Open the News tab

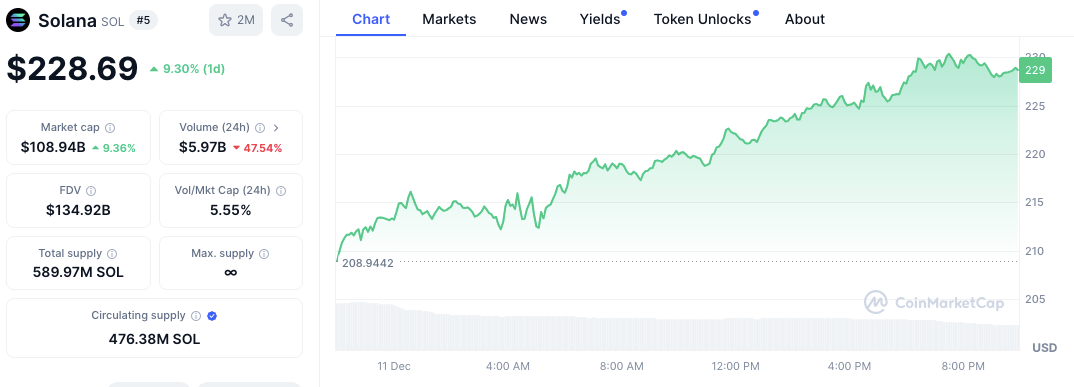click(x=528, y=19)
